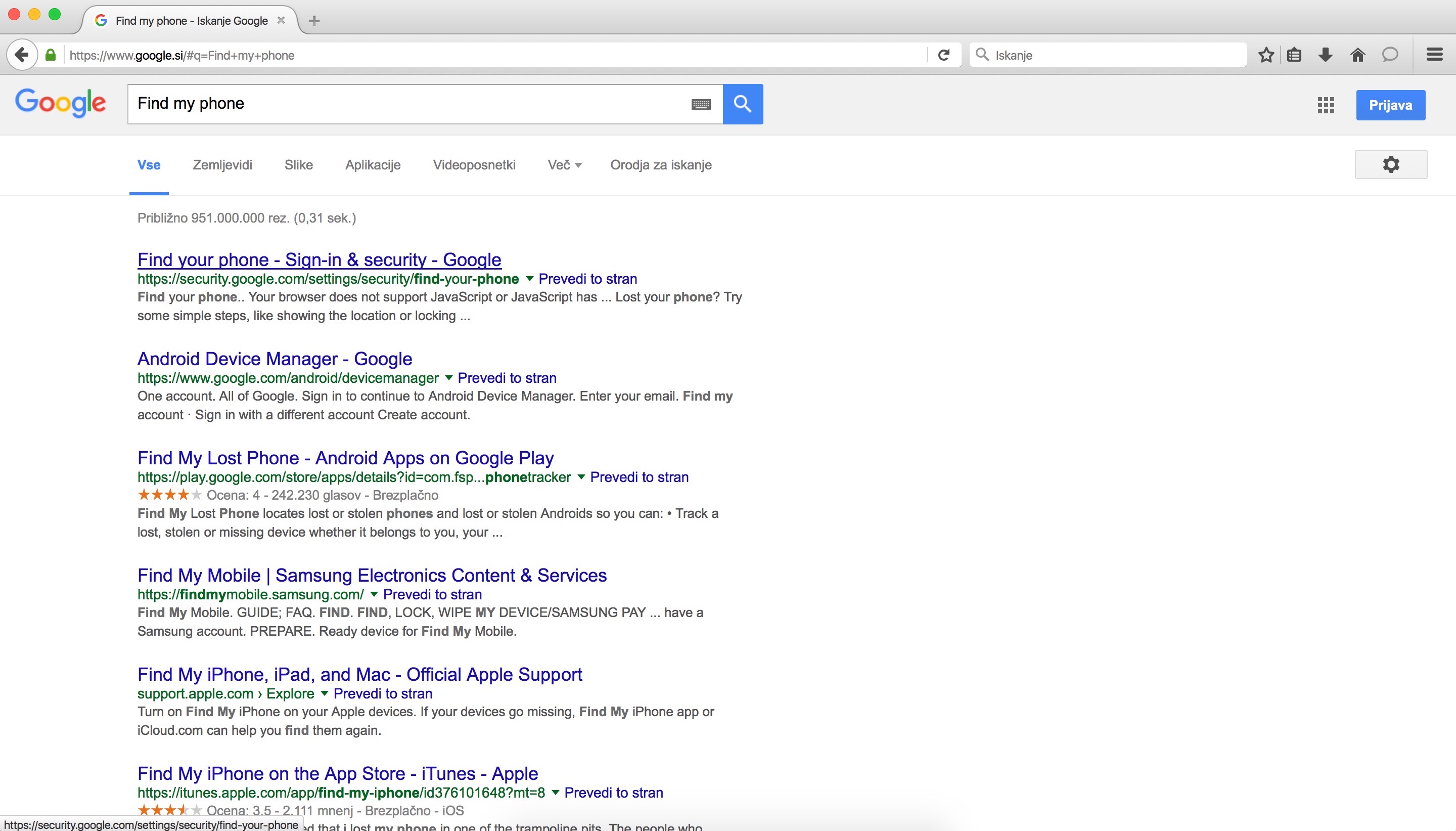This screenshot has width=1456, height=831.
Task: Expand the Več dropdown in the search tabs
Action: pos(565,165)
